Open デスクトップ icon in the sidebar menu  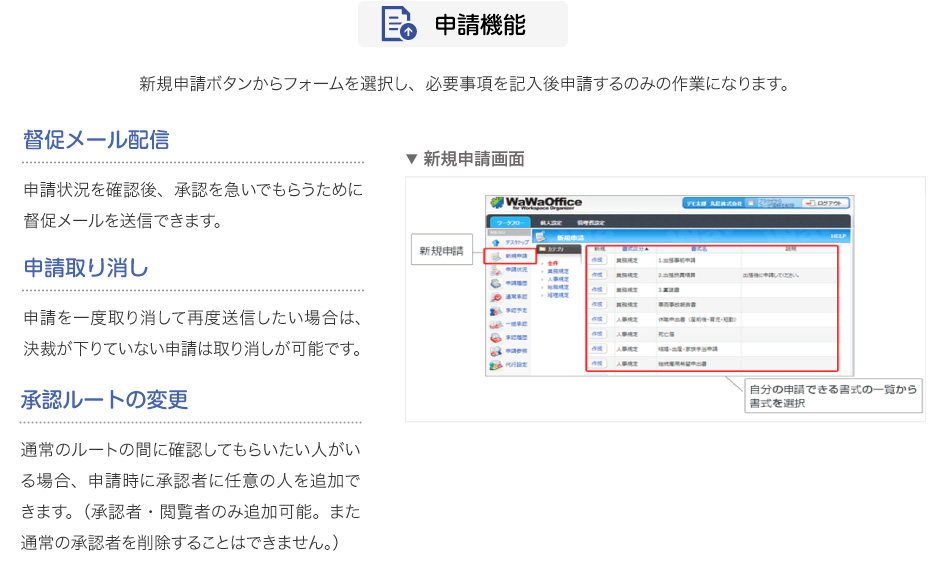(x=496, y=243)
